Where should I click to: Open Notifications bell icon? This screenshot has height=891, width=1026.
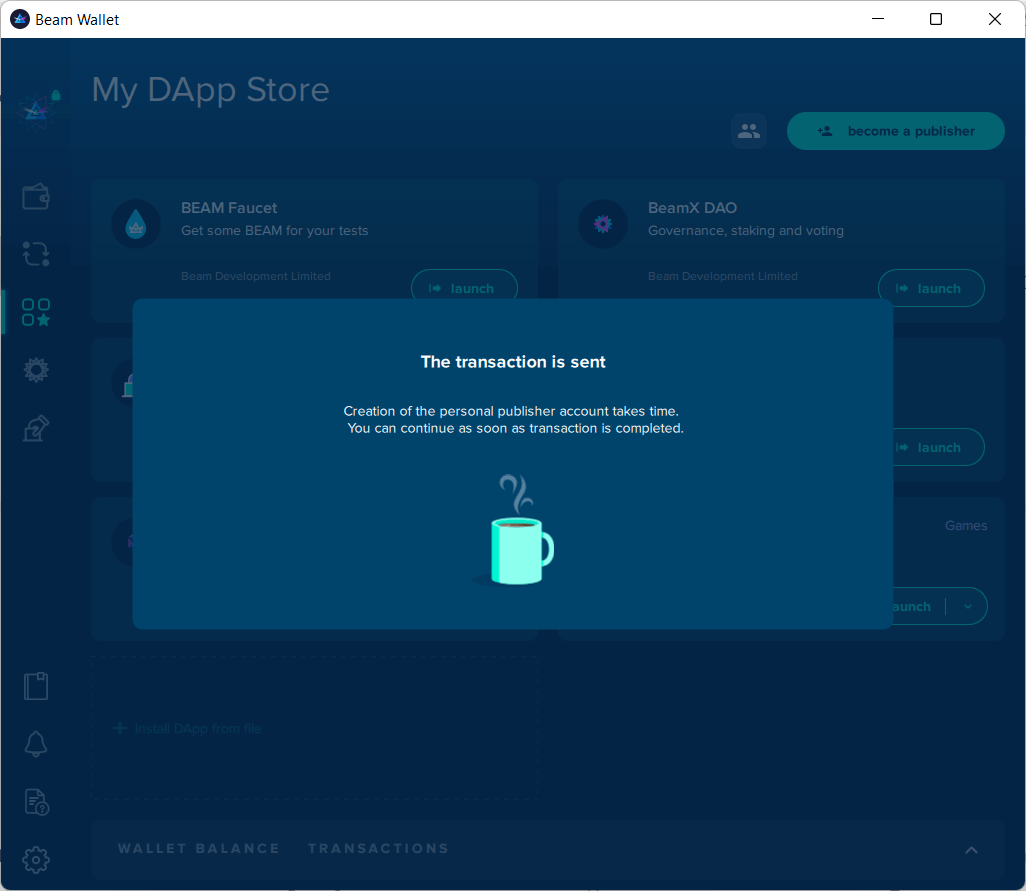click(36, 744)
